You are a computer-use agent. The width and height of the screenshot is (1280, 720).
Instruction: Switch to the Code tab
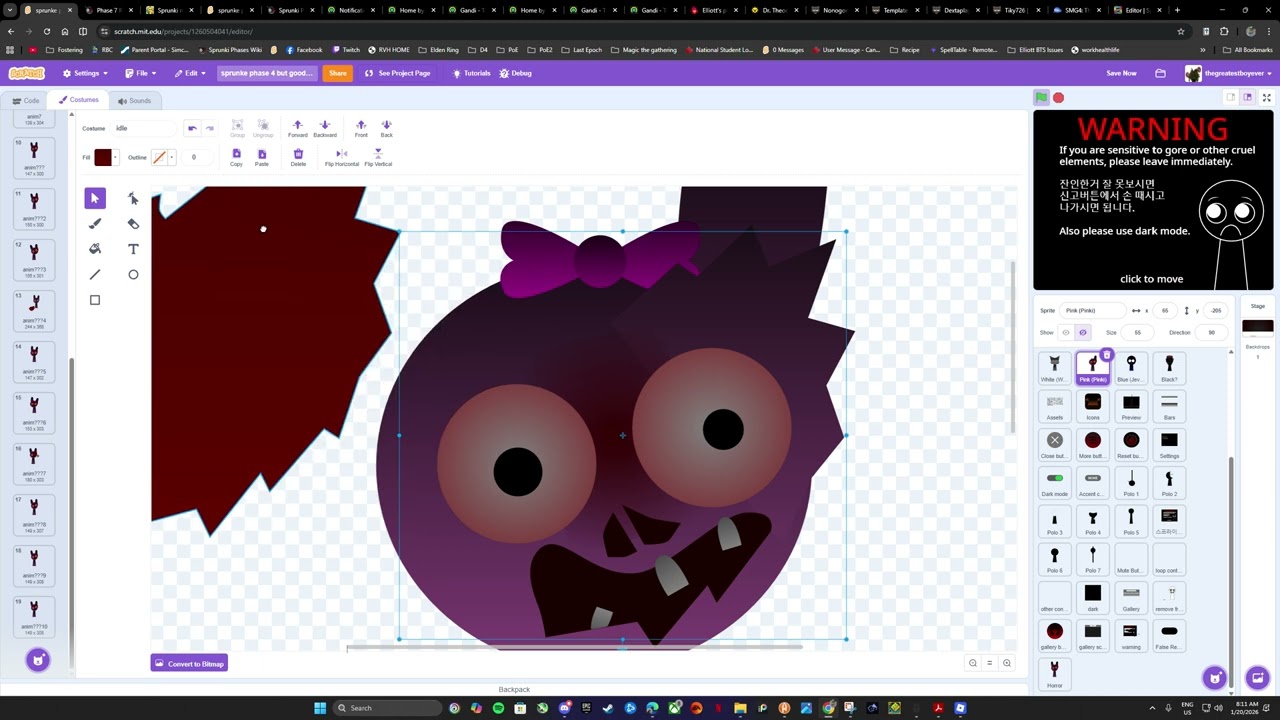(26, 100)
